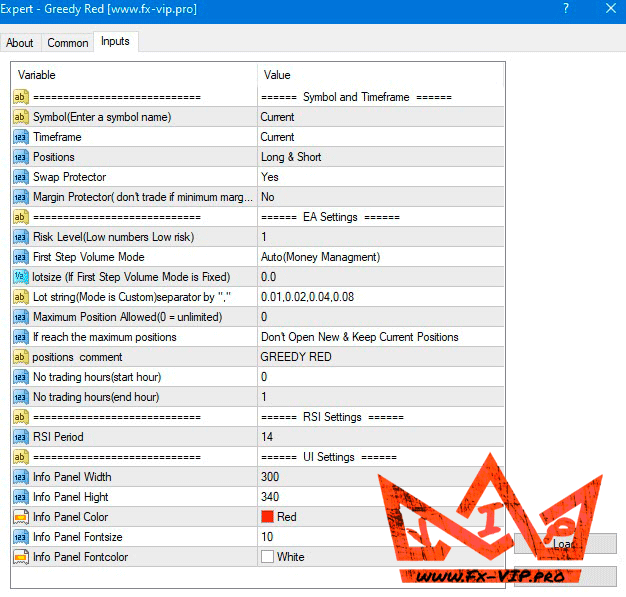The height and width of the screenshot is (597, 626).
Task: Click the string icon beside Lot string row
Action: [20, 297]
